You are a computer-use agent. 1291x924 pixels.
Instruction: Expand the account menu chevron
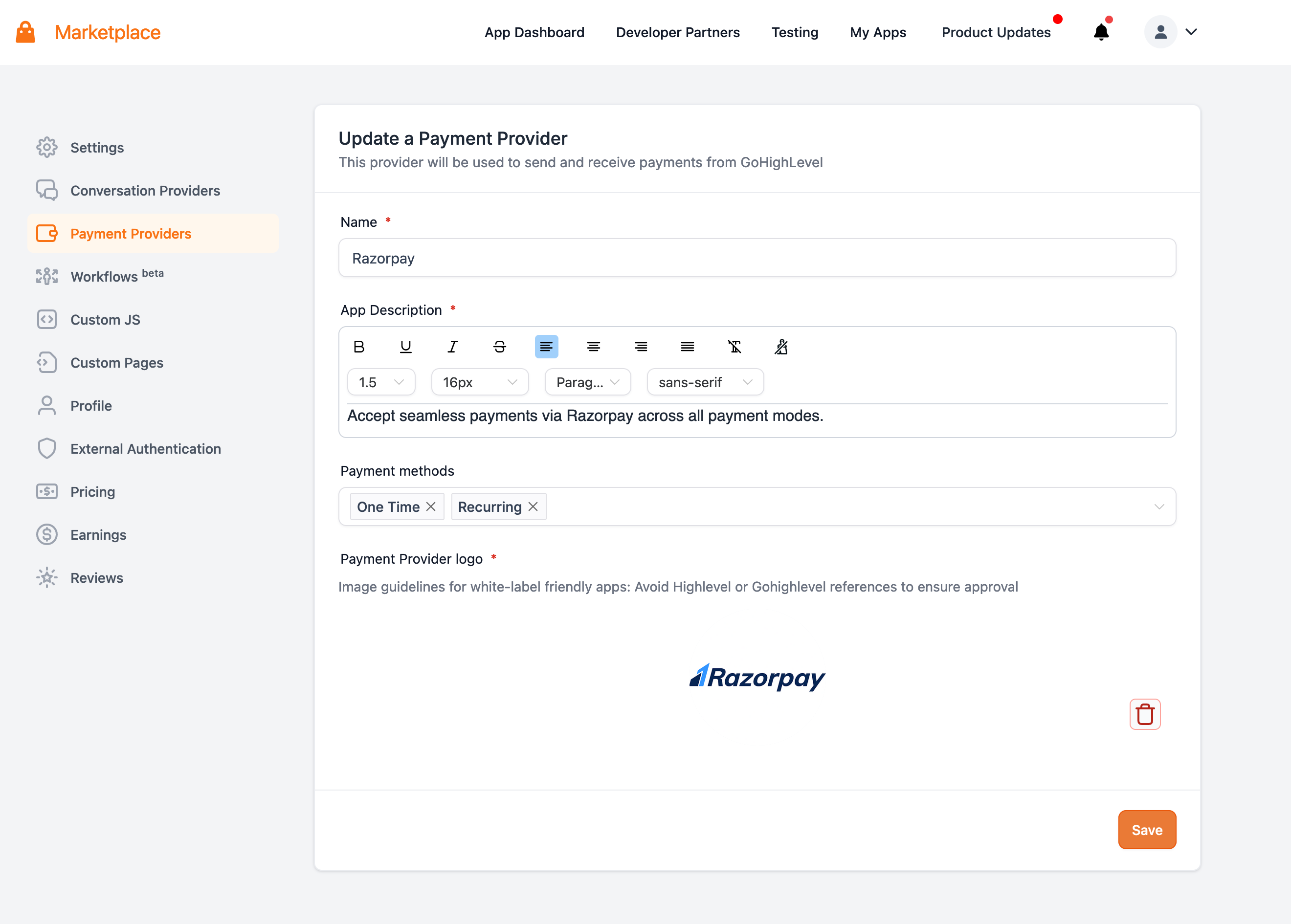click(x=1191, y=32)
